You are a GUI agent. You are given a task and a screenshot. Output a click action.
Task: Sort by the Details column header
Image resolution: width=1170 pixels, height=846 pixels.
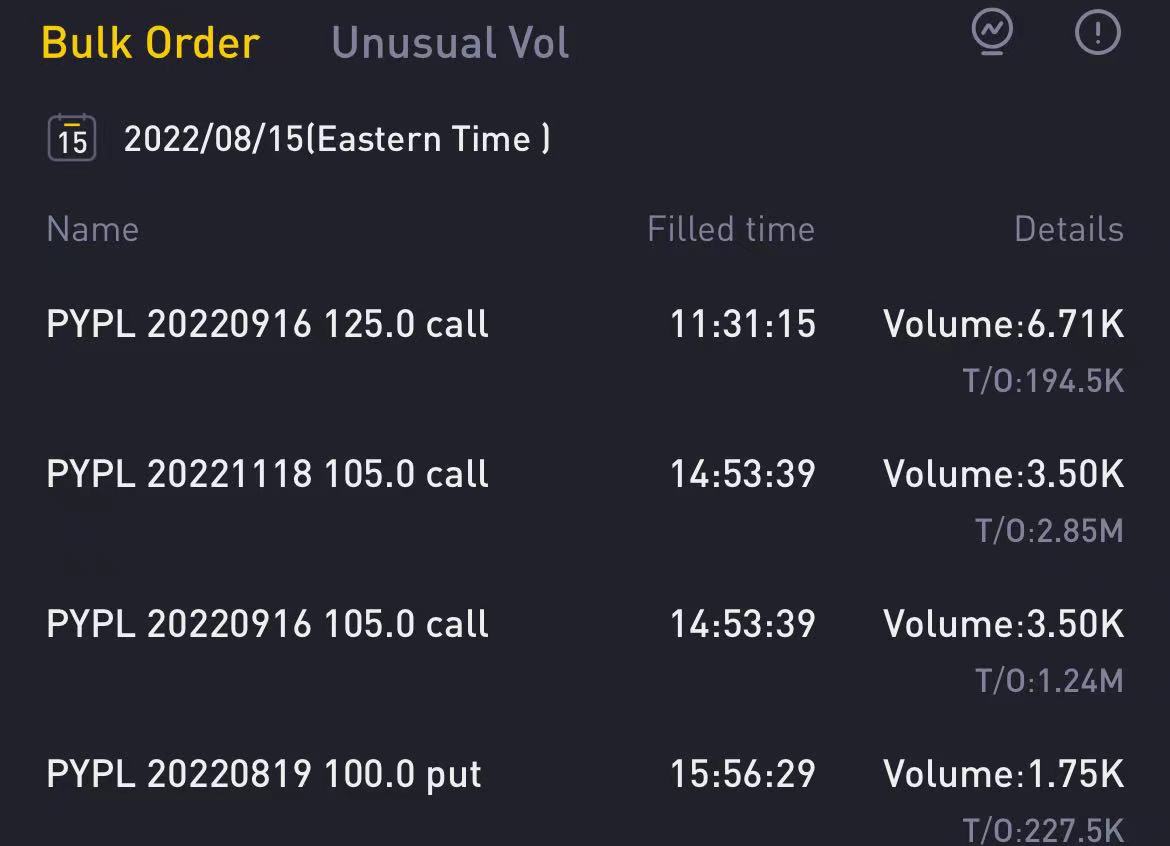click(1069, 229)
